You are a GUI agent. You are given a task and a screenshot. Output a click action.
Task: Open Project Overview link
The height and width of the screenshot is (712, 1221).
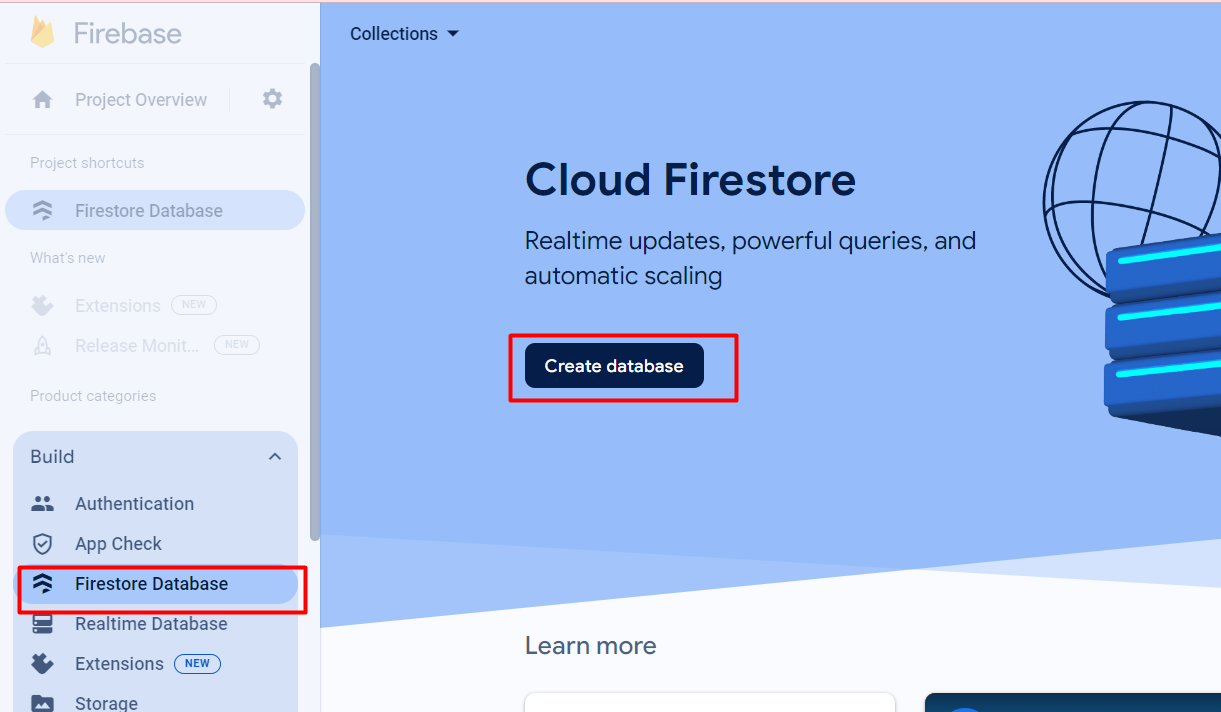pyautogui.click(x=141, y=100)
